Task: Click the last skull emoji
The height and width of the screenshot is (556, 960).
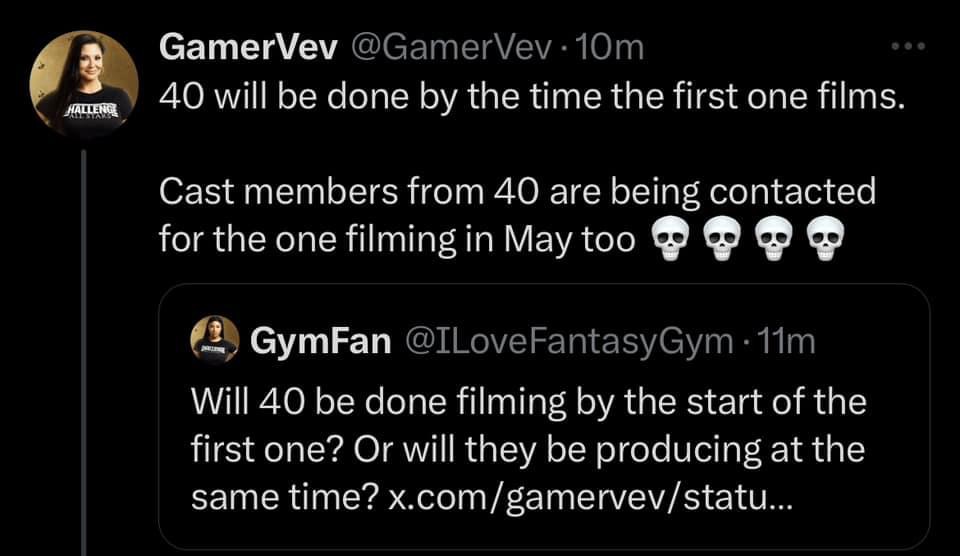Action: tap(826, 238)
